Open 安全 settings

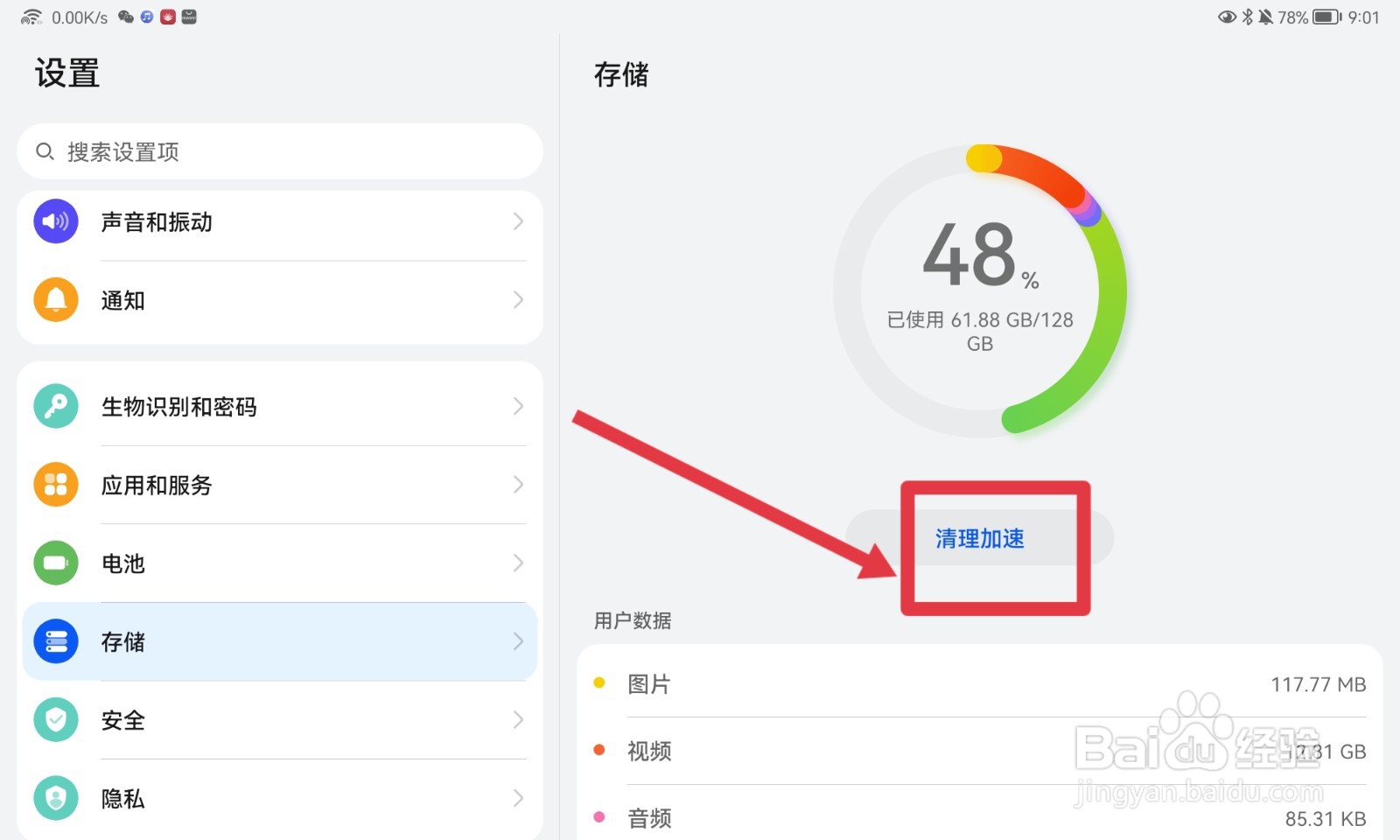(280, 720)
